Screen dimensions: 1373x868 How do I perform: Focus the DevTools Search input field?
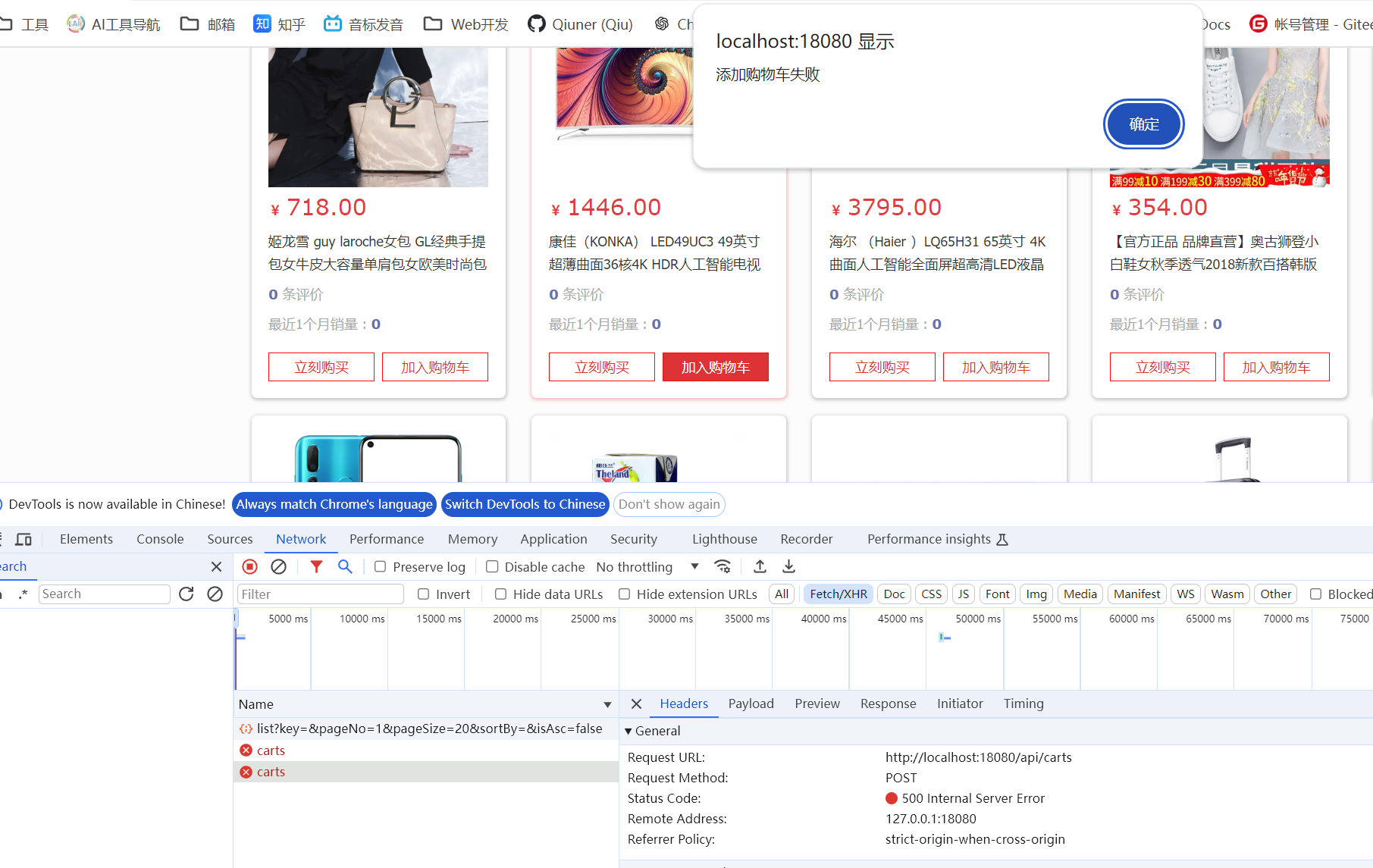pos(105,594)
